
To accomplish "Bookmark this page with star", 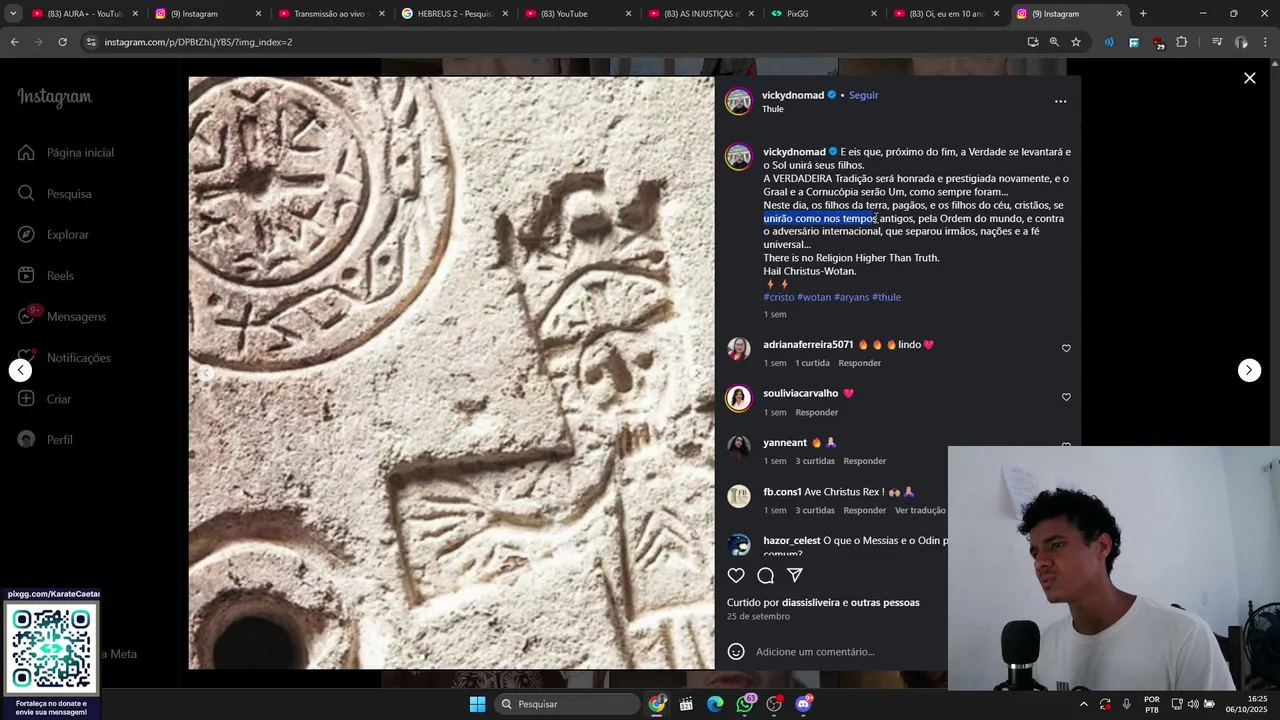I will point(1076,42).
